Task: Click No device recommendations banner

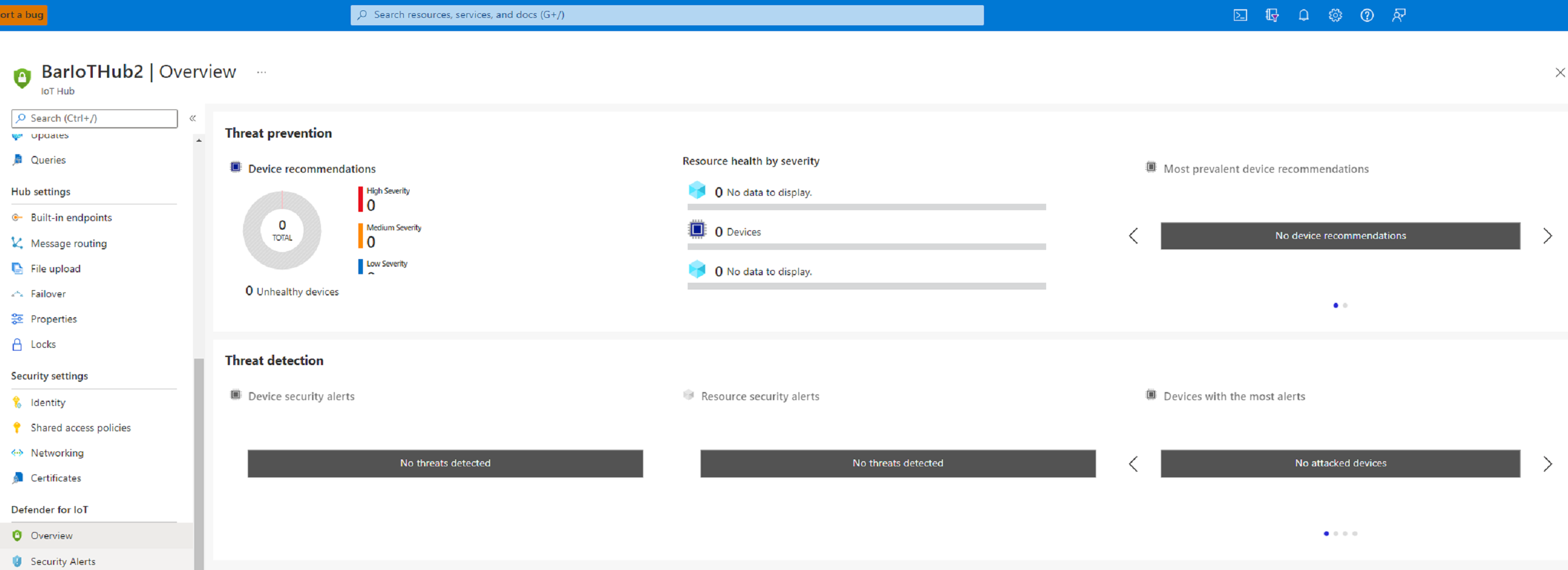Action: pyautogui.click(x=1340, y=236)
